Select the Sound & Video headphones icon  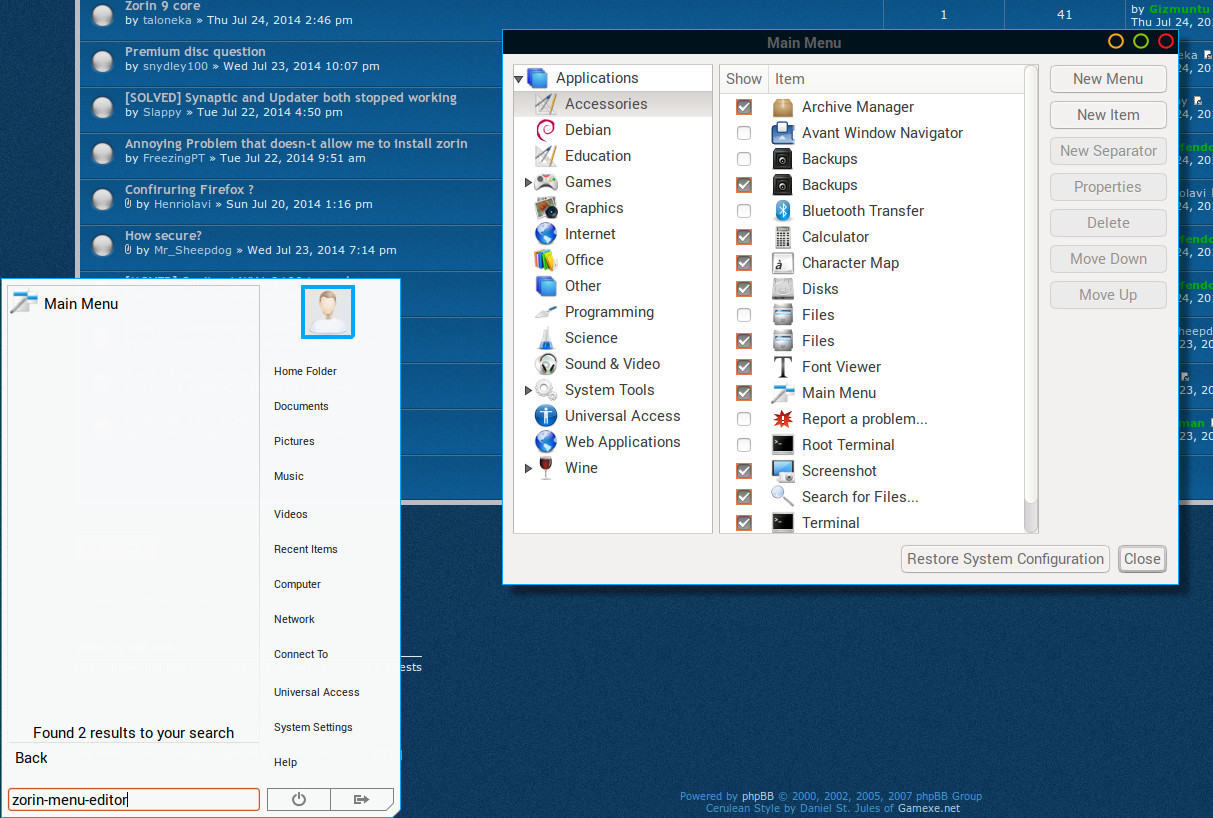[546, 364]
